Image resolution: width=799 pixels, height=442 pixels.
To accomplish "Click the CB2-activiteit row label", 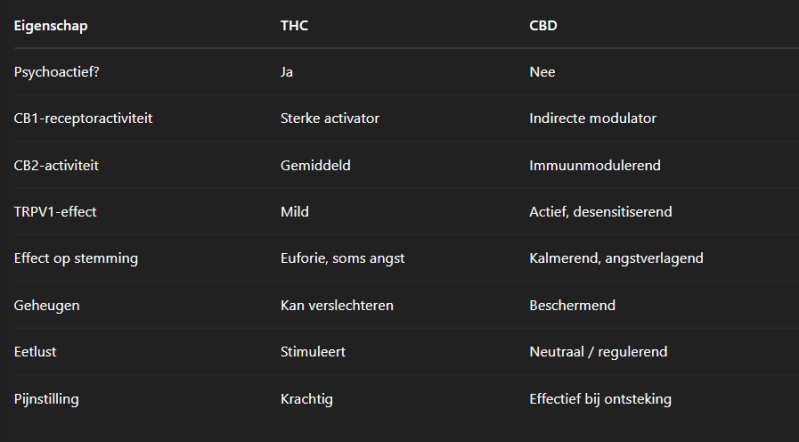I will click(x=56, y=165).
